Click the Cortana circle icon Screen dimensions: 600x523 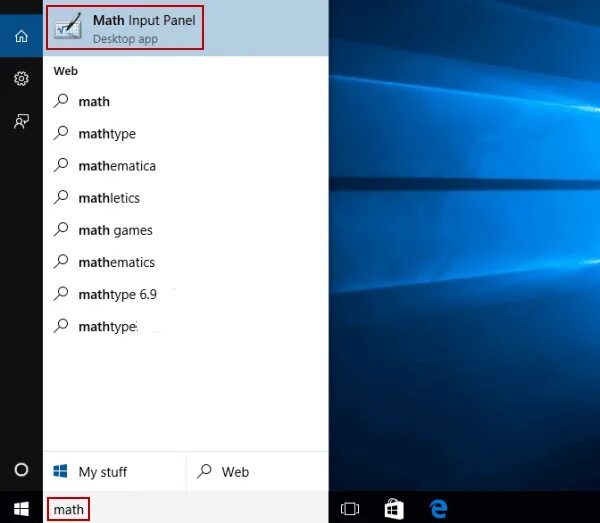pyautogui.click(x=21, y=469)
